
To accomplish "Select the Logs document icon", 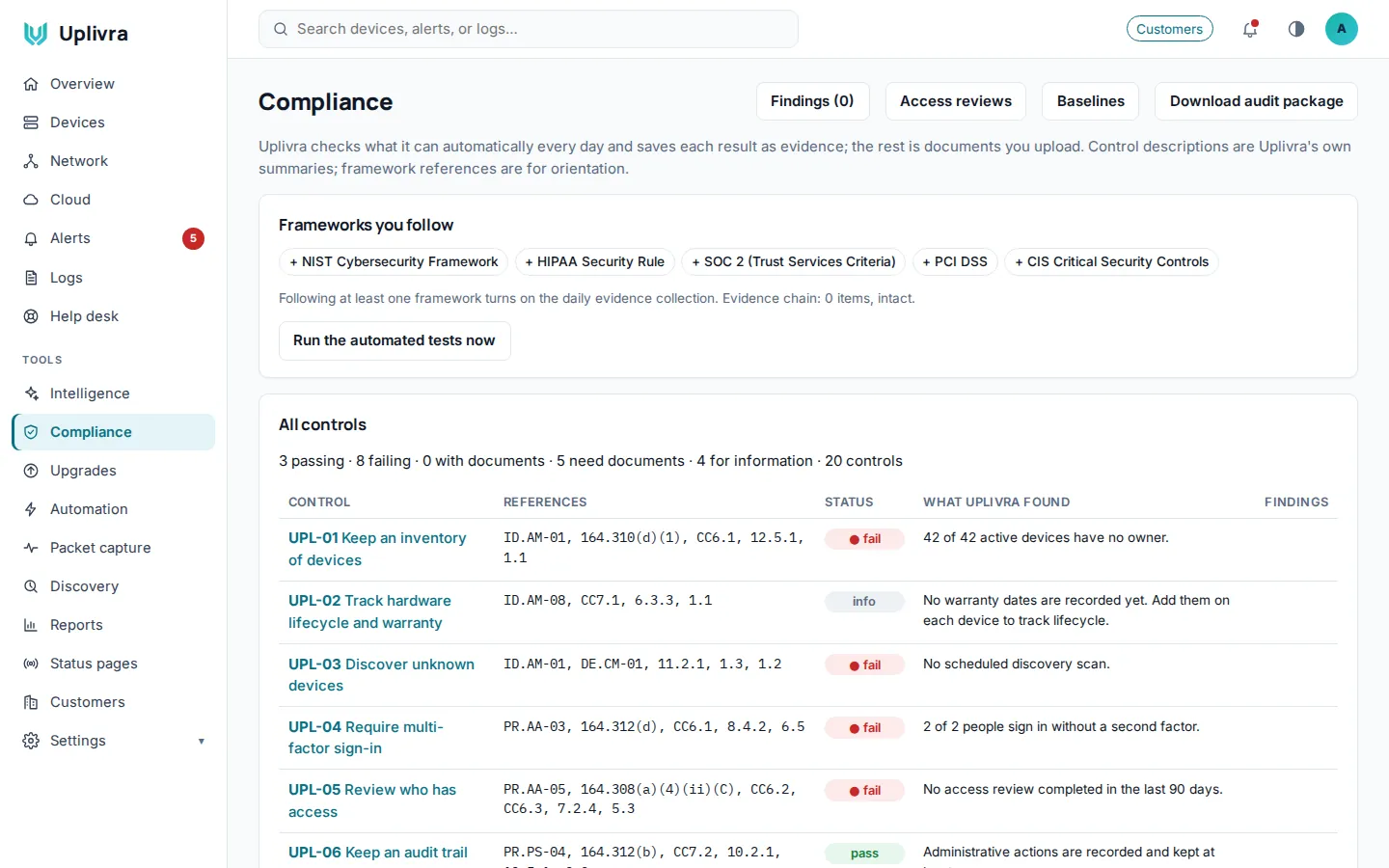I will pyautogui.click(x=31, y=278).
